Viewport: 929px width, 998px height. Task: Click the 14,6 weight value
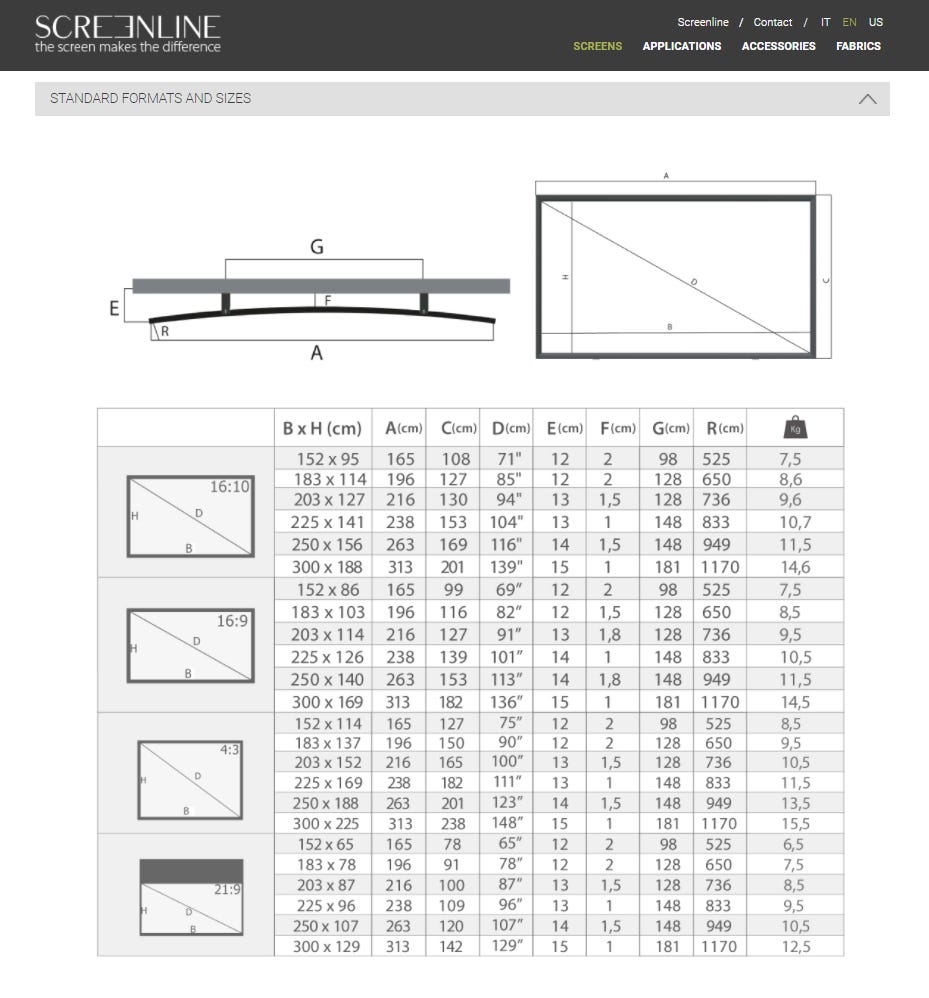click(x=795, y=567)
